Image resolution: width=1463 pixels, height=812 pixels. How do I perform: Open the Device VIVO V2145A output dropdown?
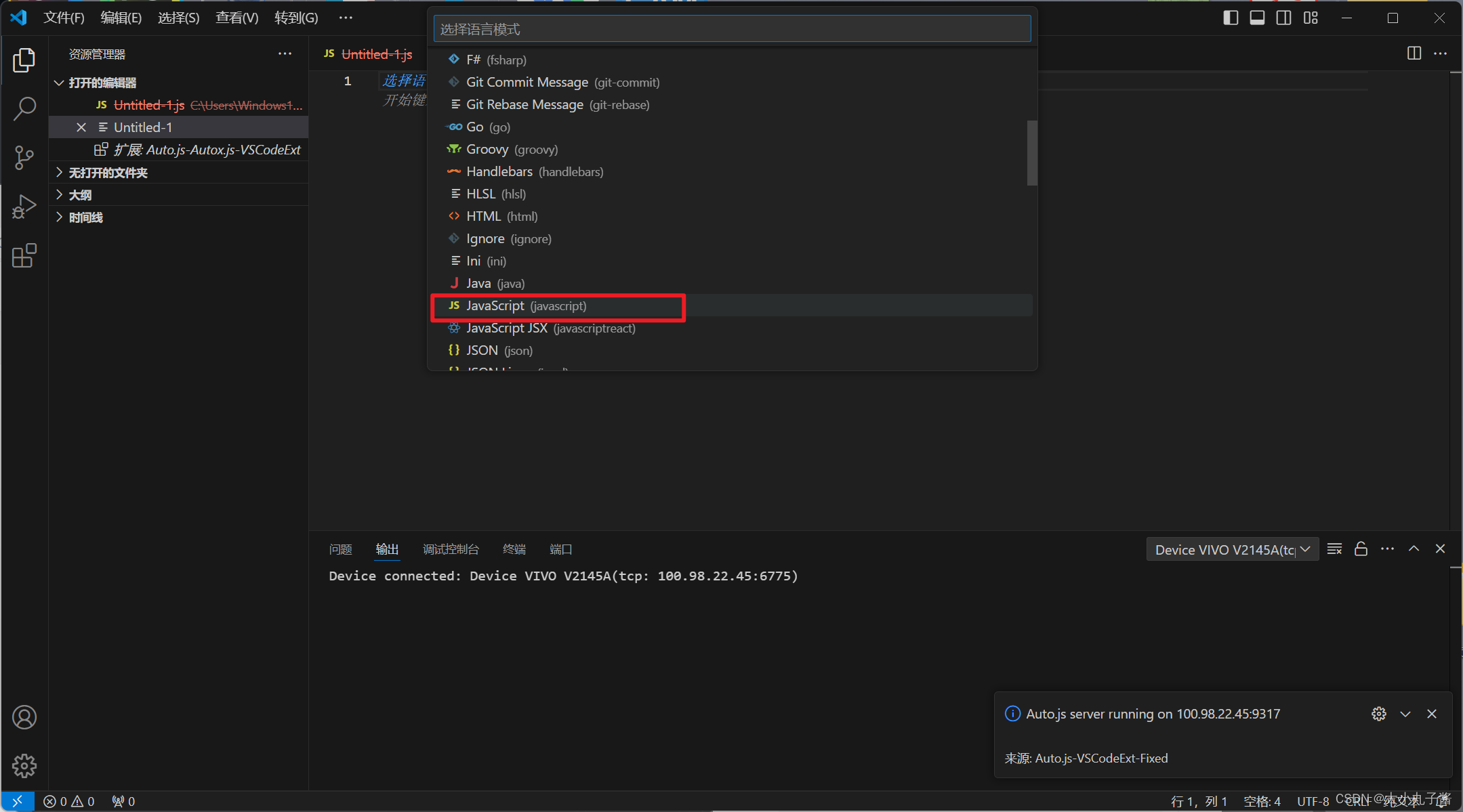coord(1232,549)
